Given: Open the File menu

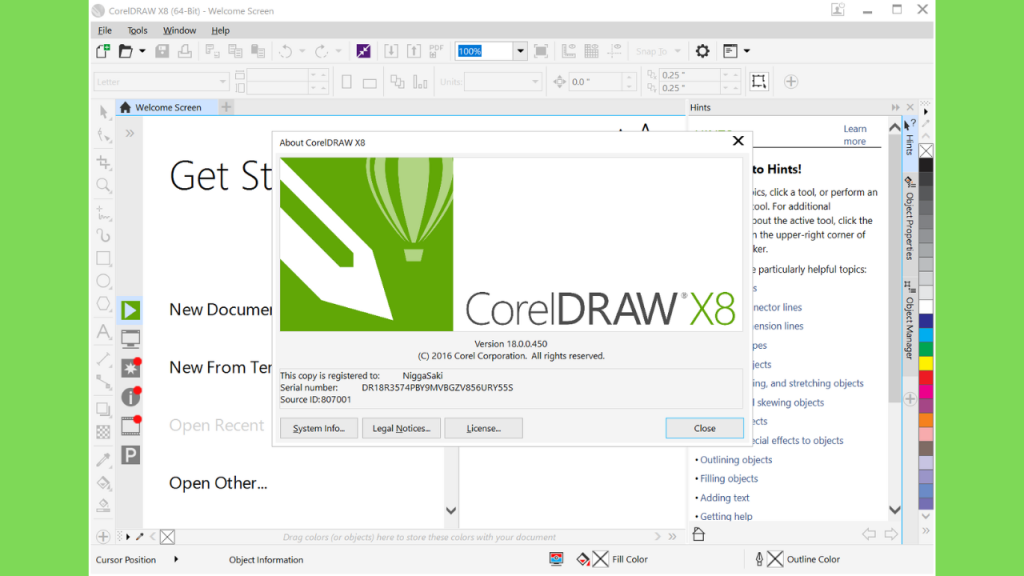Looking at the screenshot, I should pos(104,31).
